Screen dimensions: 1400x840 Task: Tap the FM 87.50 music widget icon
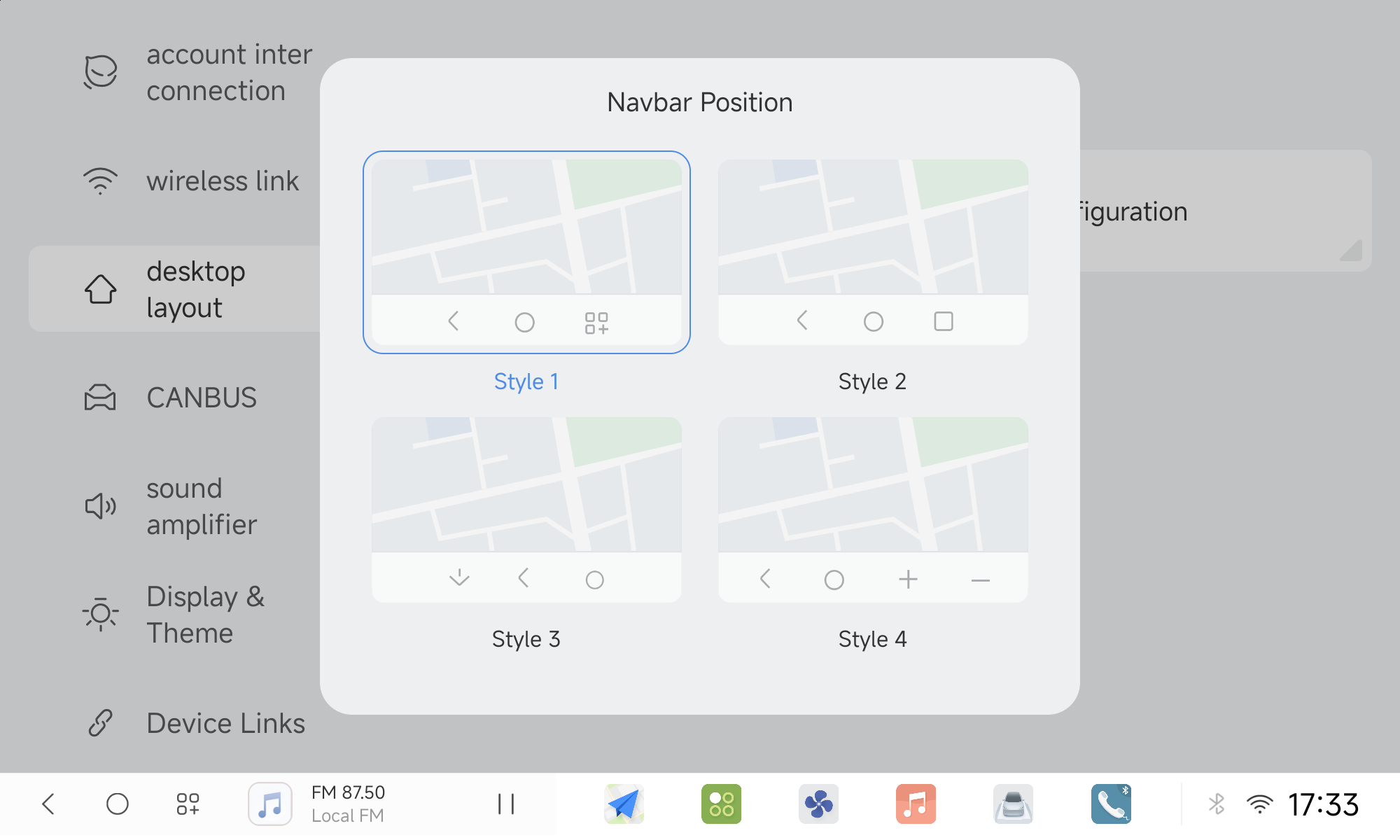tap(270, 804)
